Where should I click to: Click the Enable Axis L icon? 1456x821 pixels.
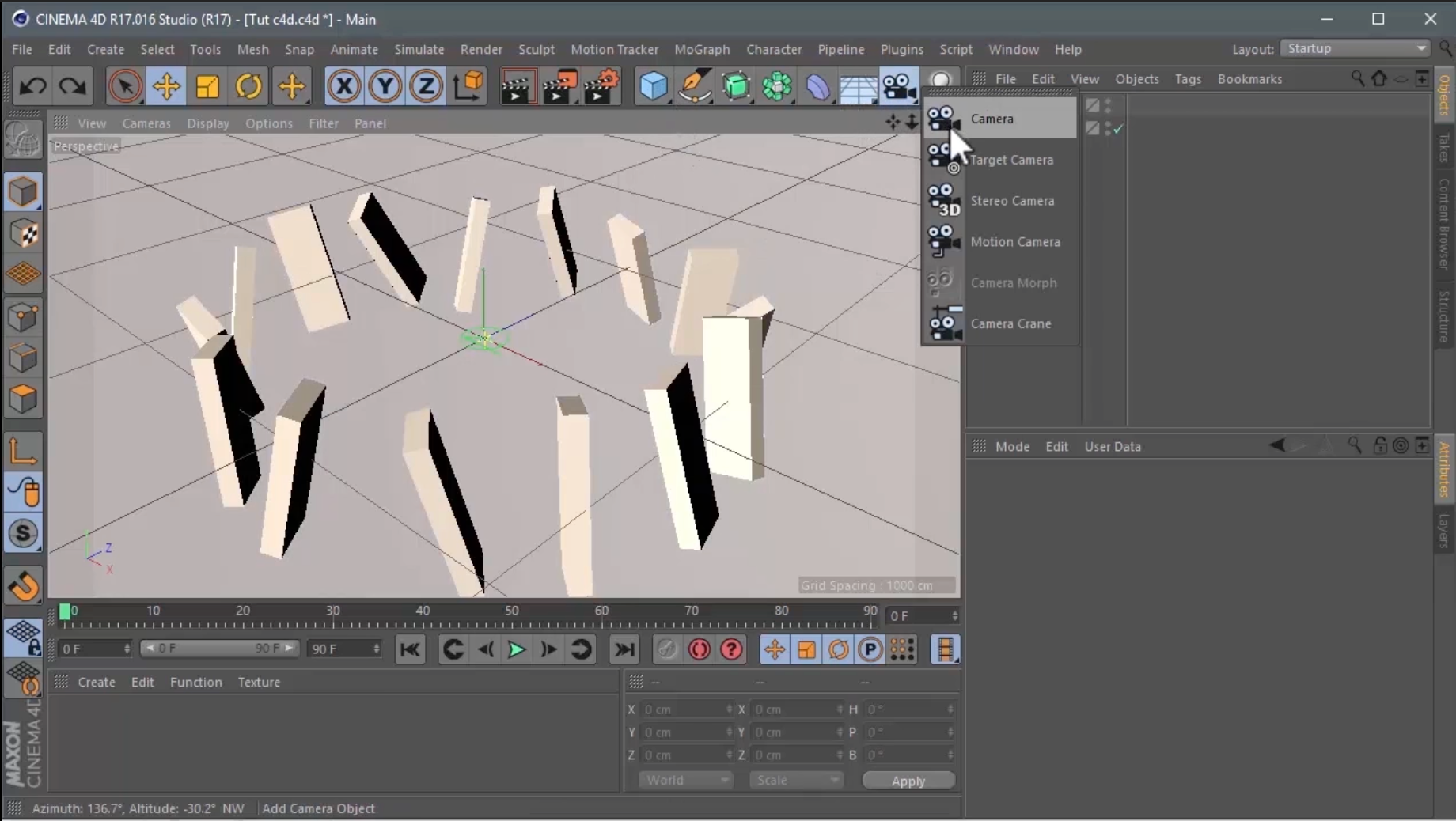(x=23, y=452)
